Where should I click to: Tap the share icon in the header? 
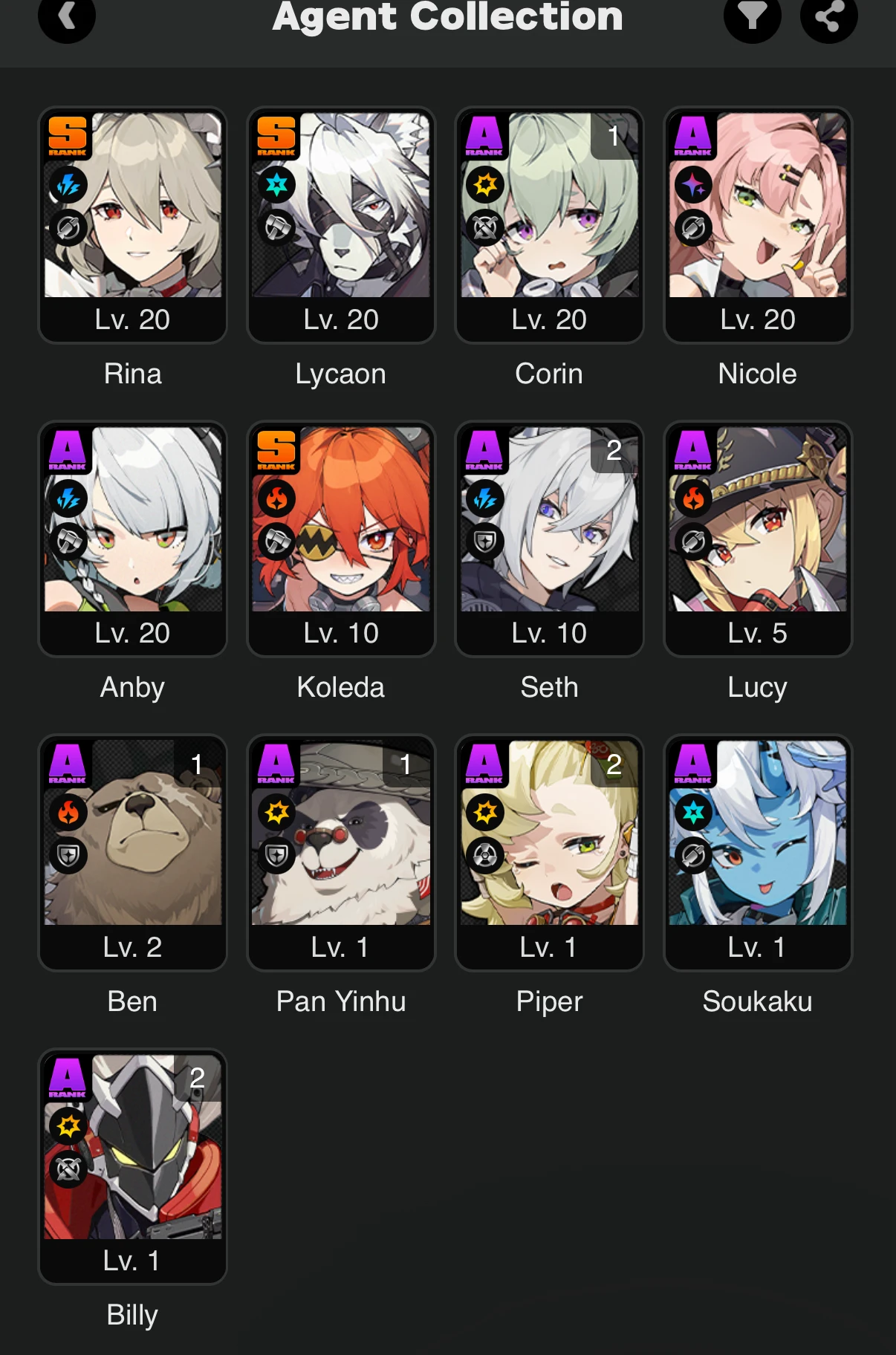tap(829, 15)
